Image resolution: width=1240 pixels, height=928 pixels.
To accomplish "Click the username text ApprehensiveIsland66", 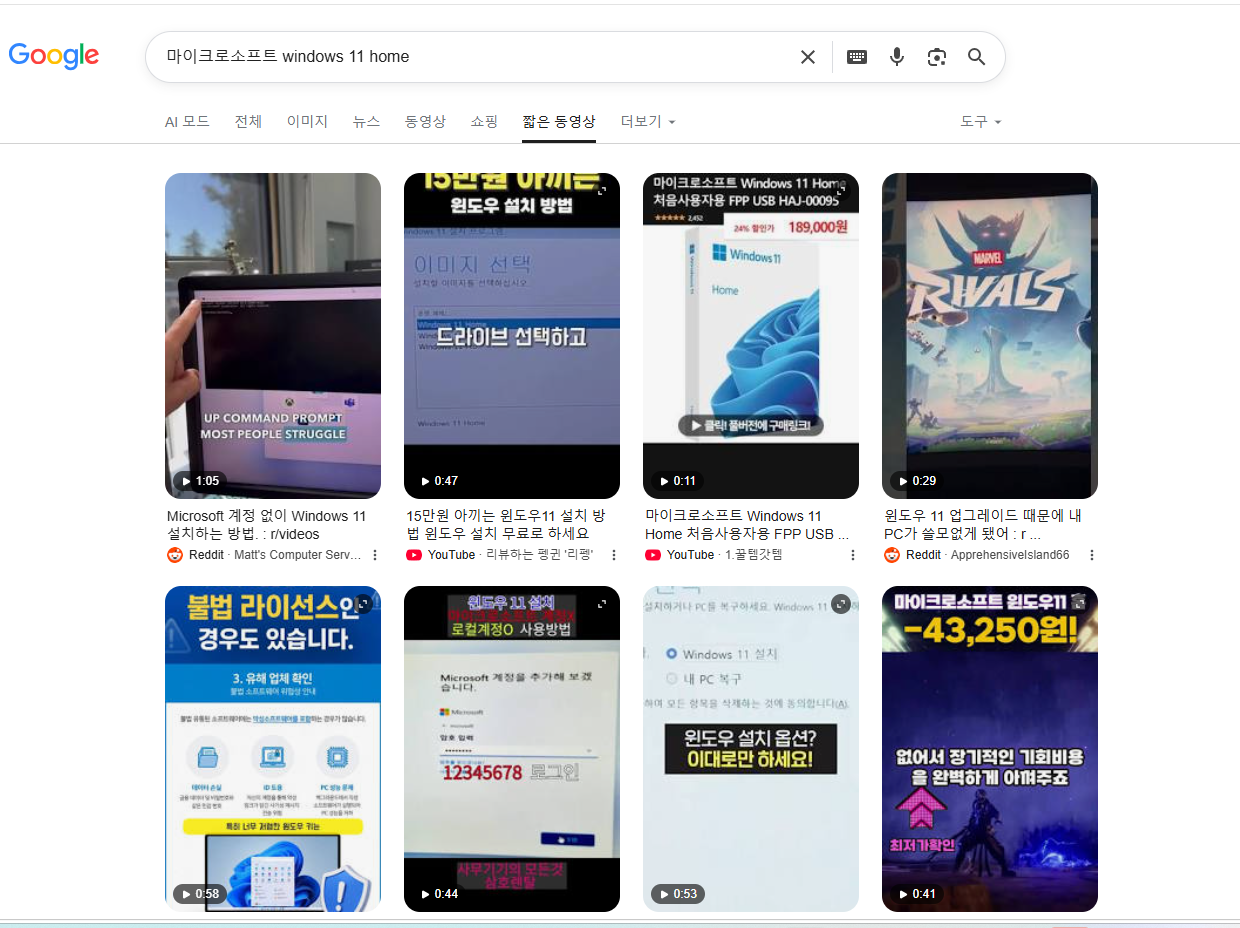I will click(1010, 555).
